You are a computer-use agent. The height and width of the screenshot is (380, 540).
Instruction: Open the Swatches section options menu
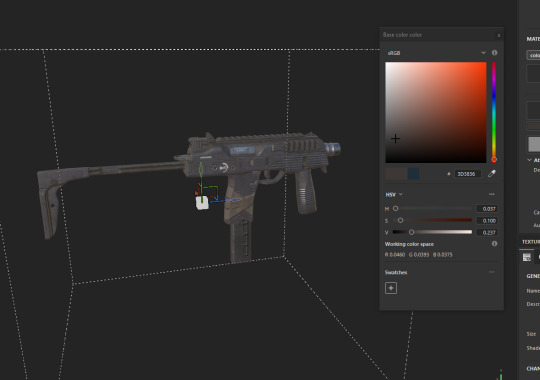coord(492,272)
